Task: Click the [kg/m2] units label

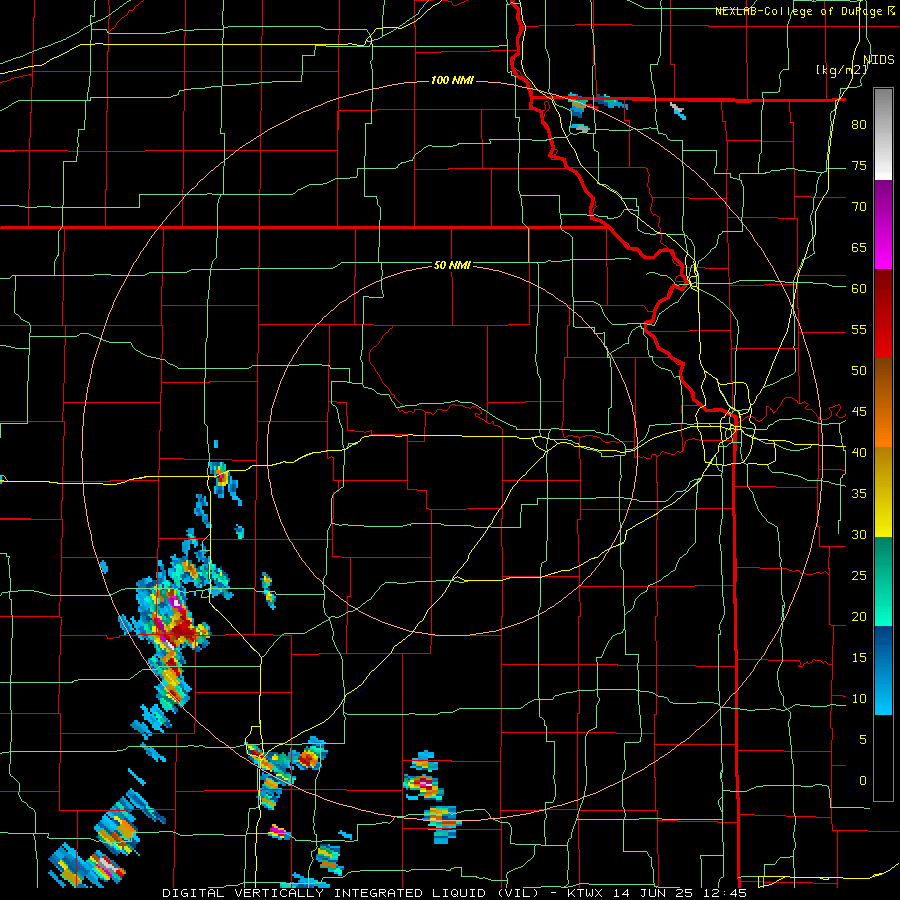Action: tap(842, 70)
